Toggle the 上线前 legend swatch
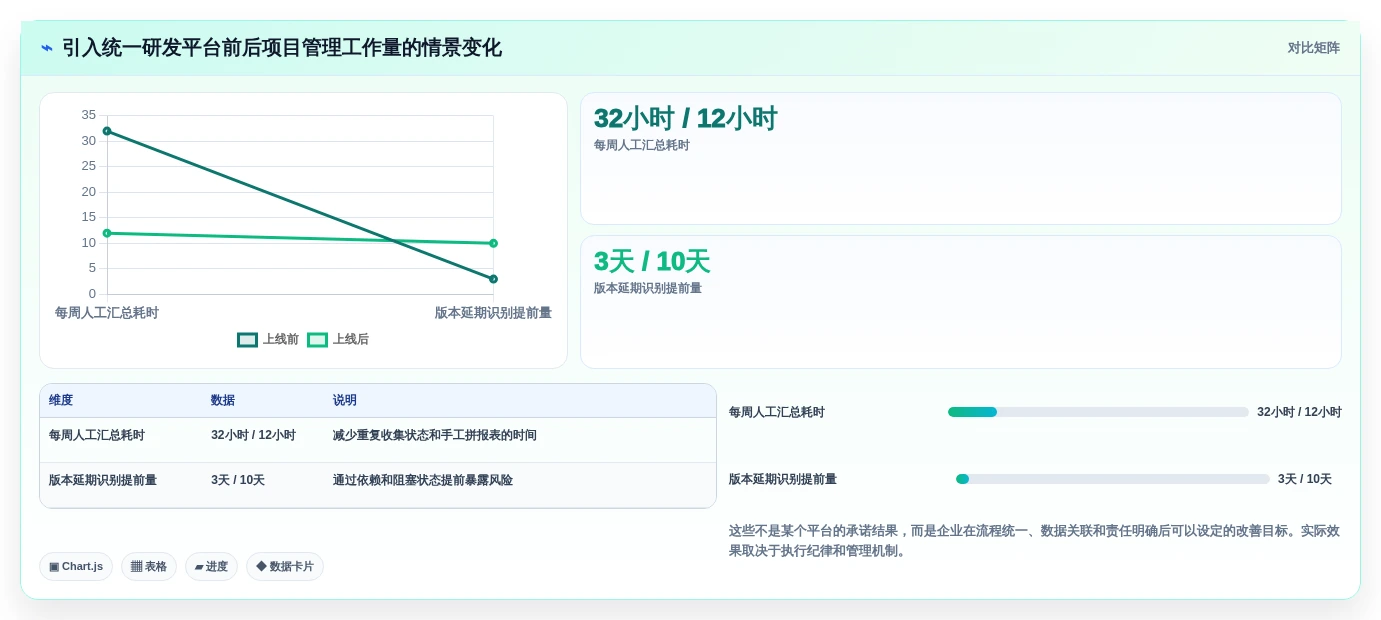This screenshot has height=620, width=1381. [247, 340]
